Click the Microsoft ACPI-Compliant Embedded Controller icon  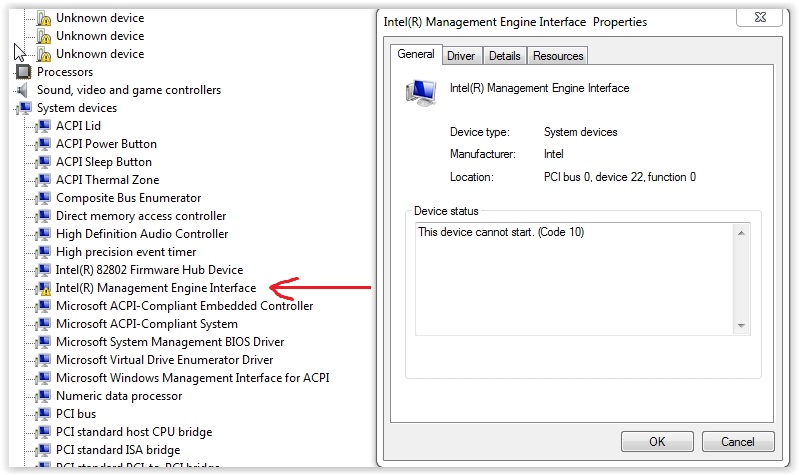click(x=44, y=306)
